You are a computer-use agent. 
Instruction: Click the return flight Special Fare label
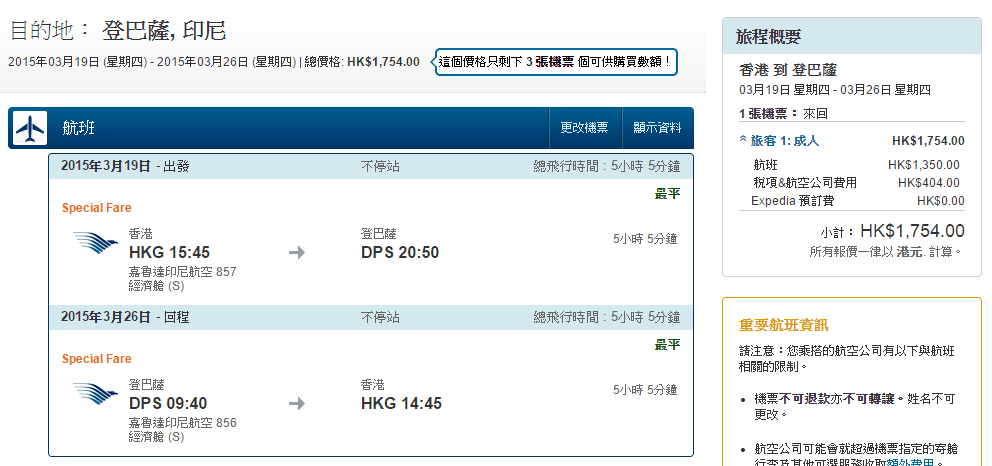point(97,359)
